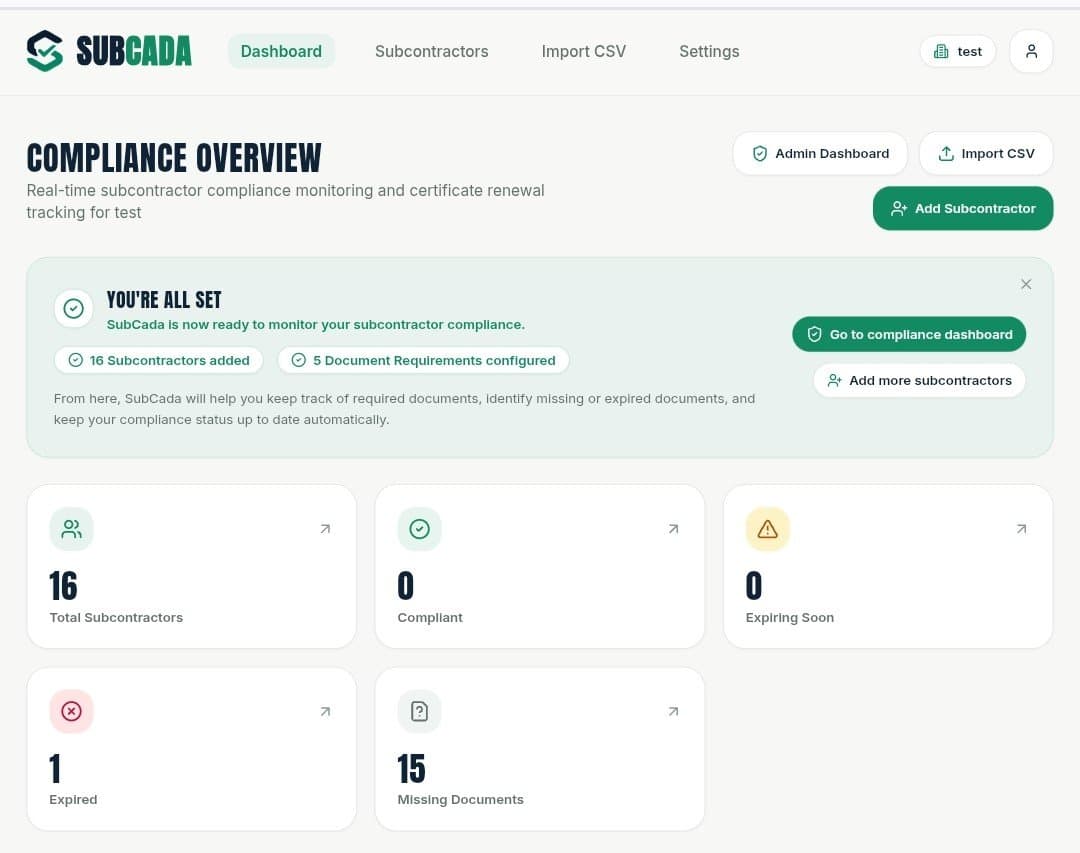Click Add more subcontractors
Viewport: 1080px width, 853px height.
point(919,380)
